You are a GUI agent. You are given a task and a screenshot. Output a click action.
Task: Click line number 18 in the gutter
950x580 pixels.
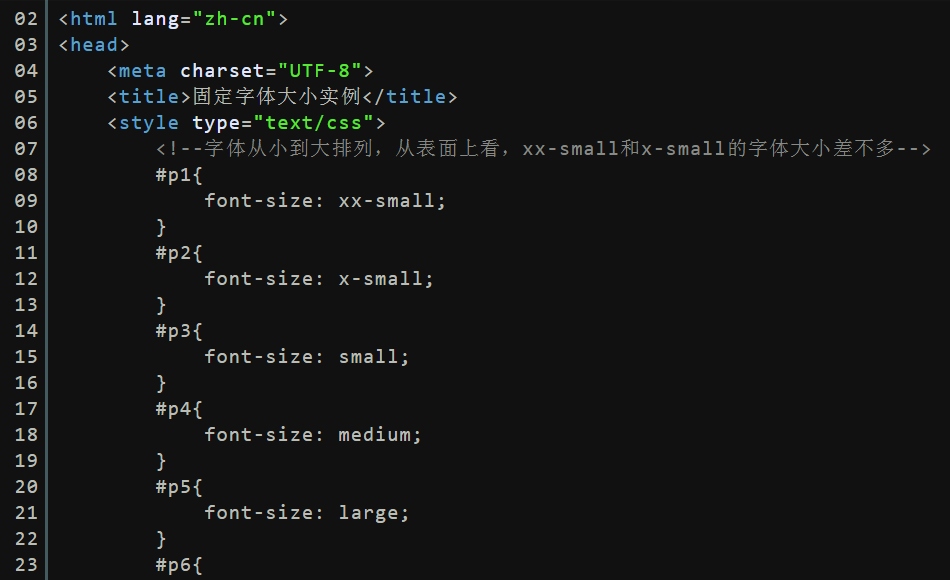coord(26,435)
